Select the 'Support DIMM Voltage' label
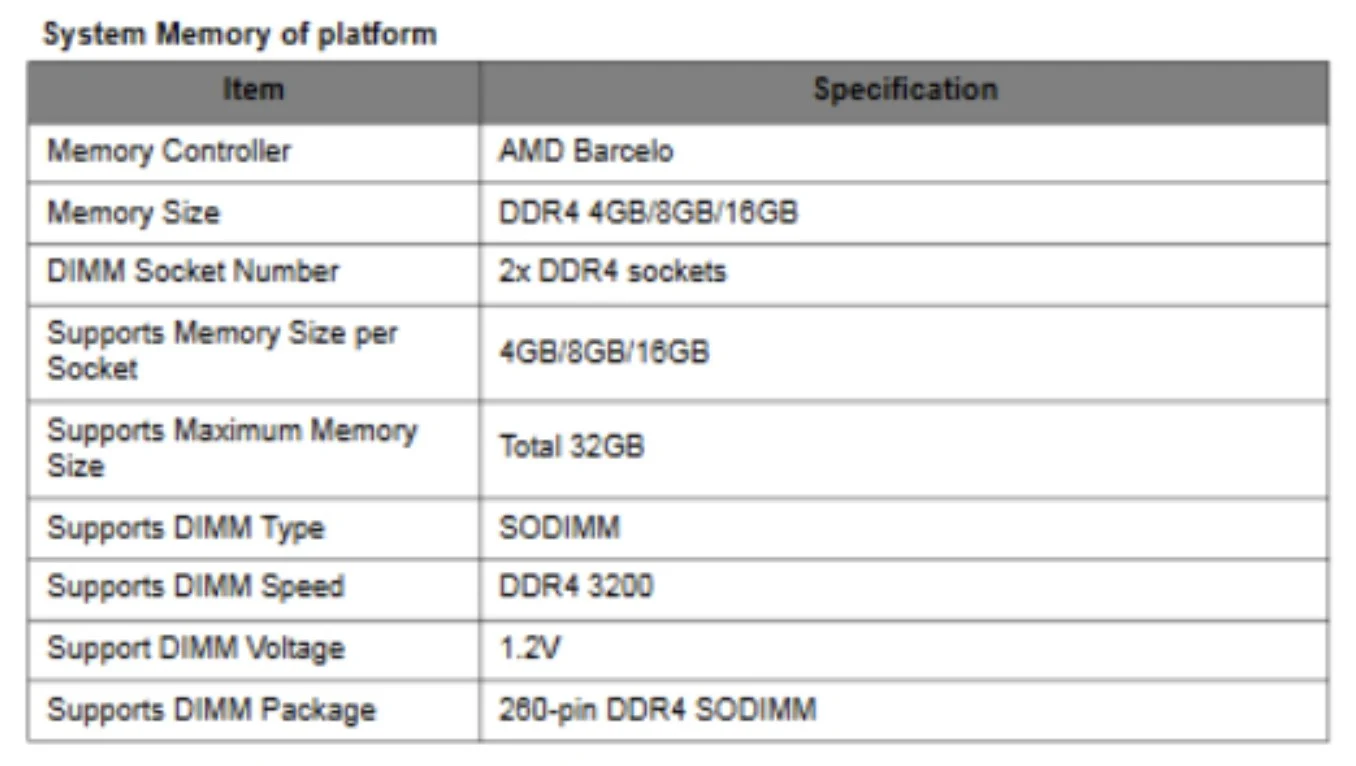Viewport: 1356px width, 766px height. [x=195, y=648]
